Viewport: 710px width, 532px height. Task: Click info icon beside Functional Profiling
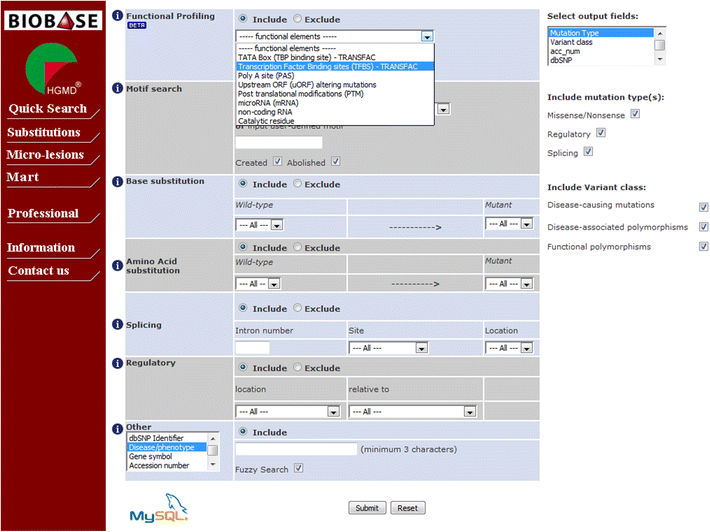click(118, 16)
